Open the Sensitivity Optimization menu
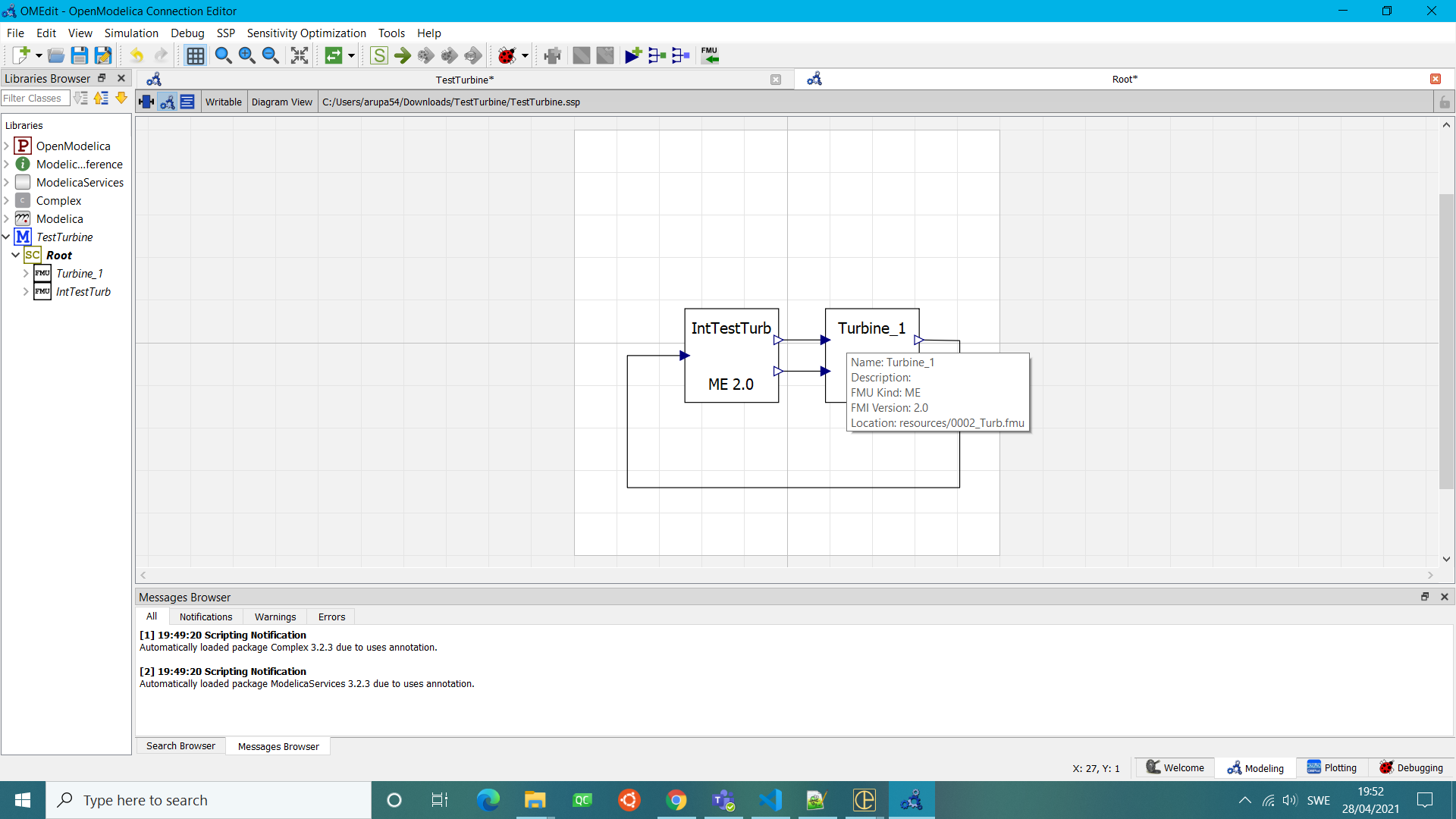 (306, 33)
